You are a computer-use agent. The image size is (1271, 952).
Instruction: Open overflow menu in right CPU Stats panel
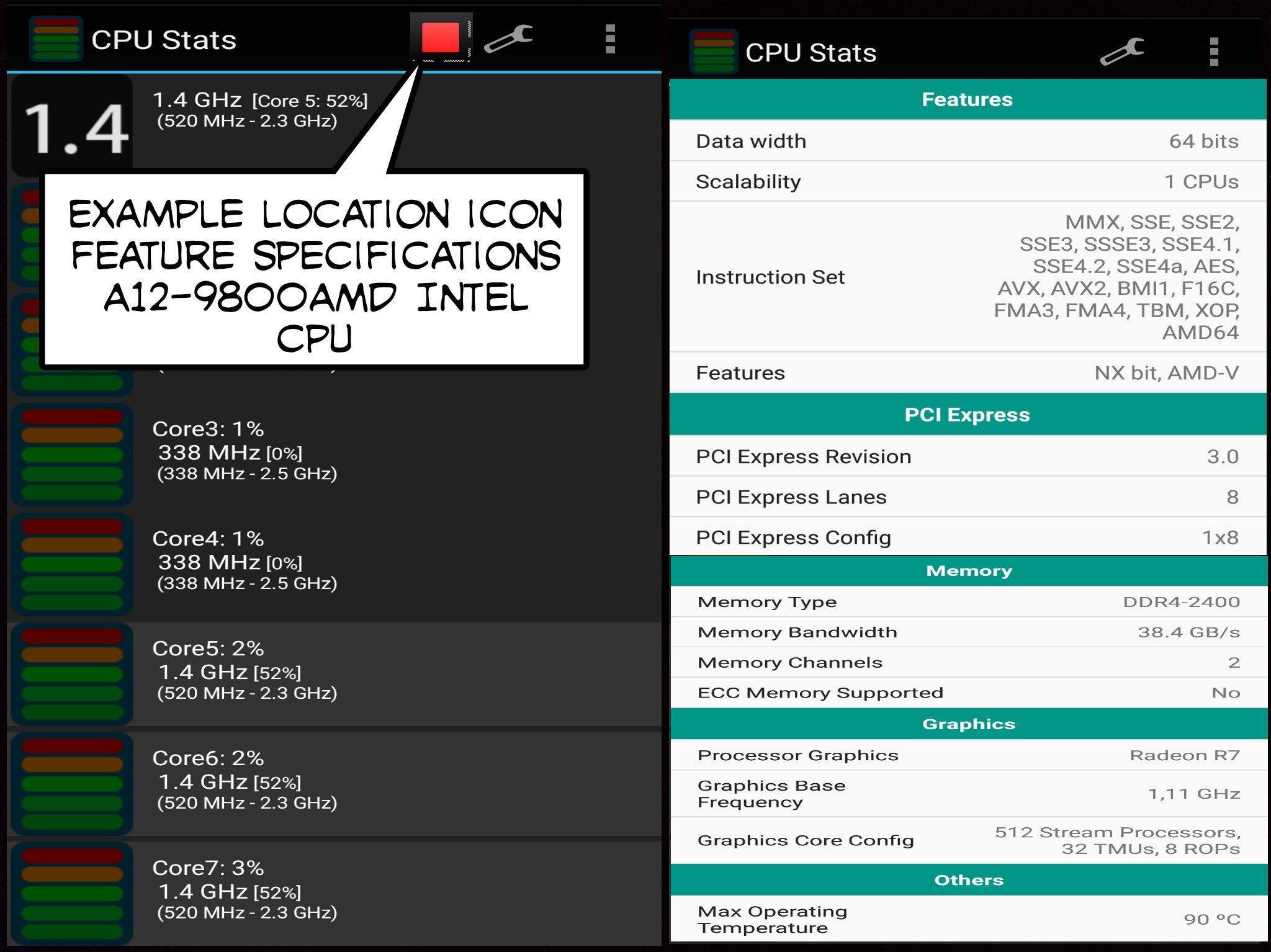pyautogui.click(x=1214, y=52)
